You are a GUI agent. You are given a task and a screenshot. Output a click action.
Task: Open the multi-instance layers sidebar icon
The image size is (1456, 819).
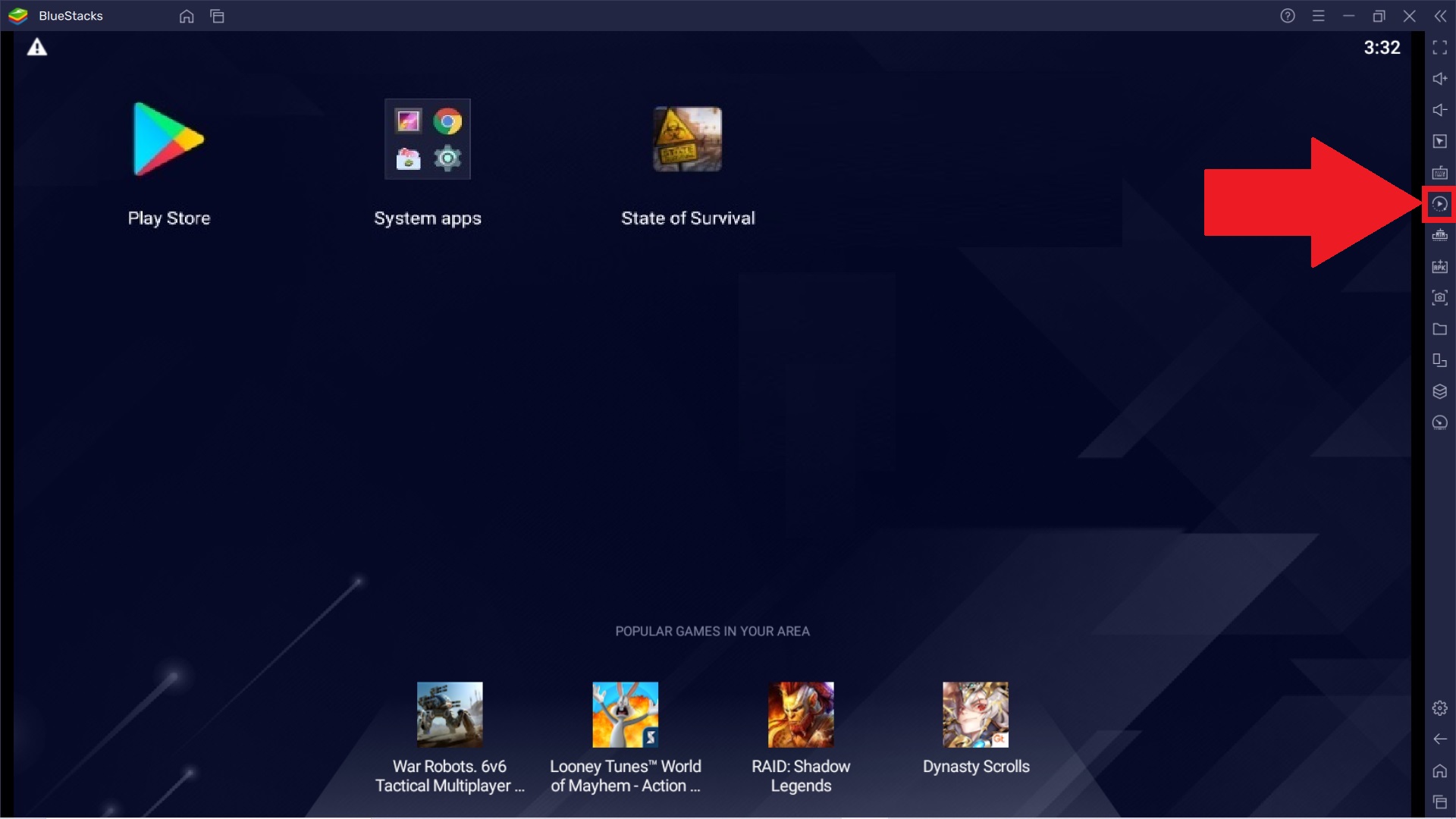click(x=1440, y=391)
